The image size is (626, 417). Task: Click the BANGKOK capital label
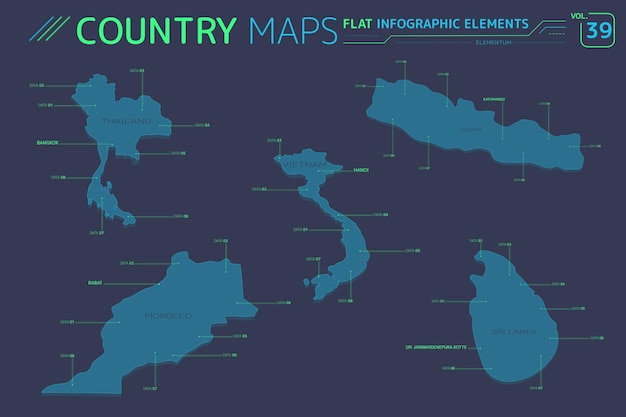click(x=48, y=143)
